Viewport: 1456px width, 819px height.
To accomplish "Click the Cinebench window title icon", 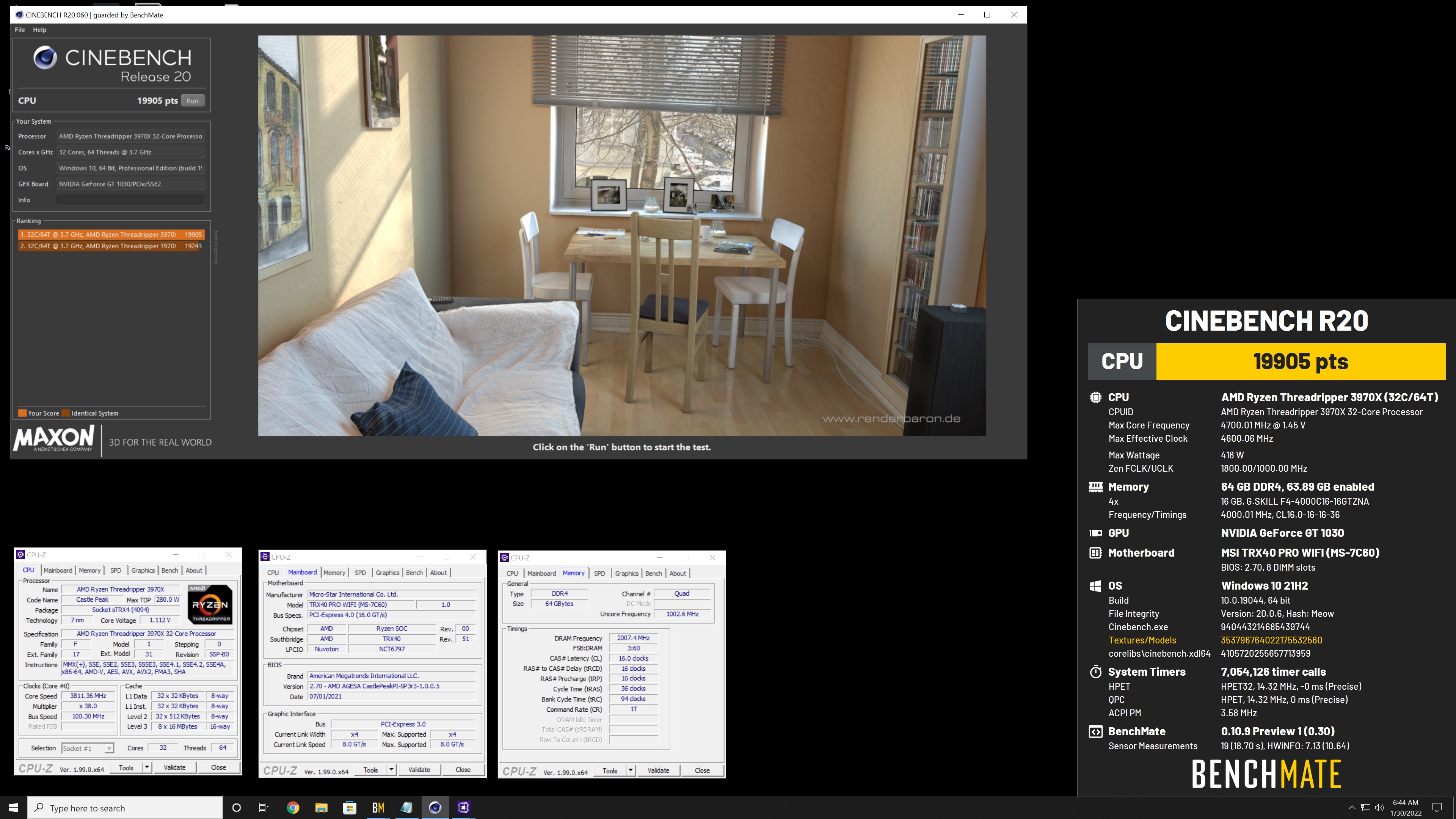I will (19, 15).
